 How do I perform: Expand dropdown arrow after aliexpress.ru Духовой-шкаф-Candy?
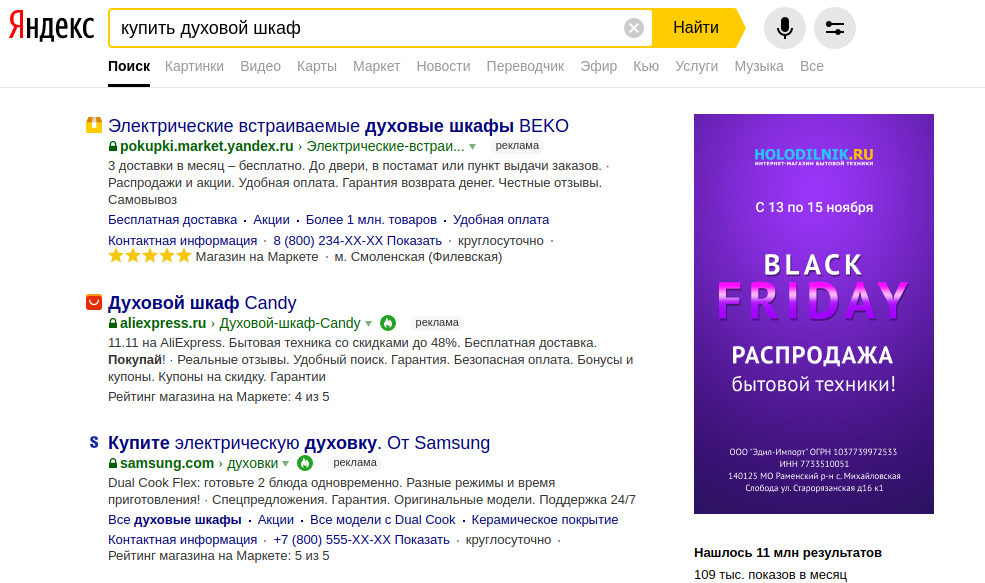(368, 323)
